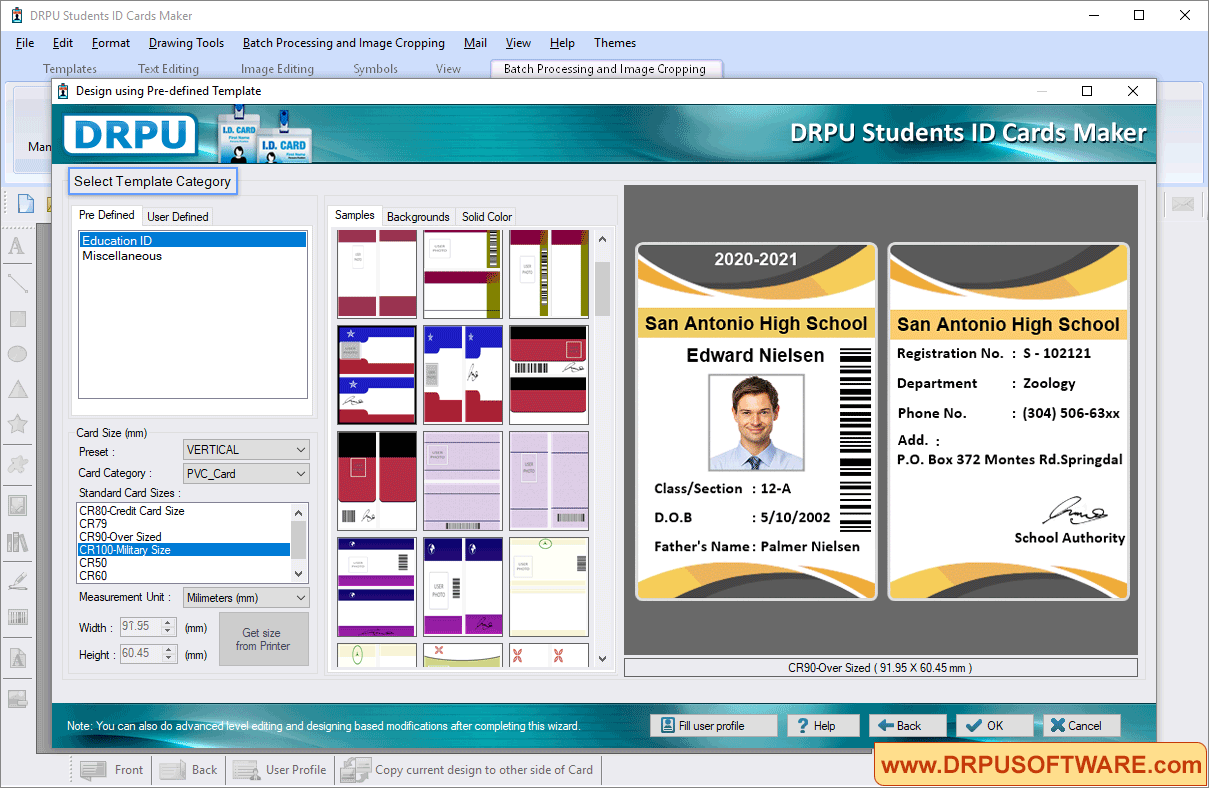The image size is (1209, 788).
Task: Select the Signature pen tool
Action: pyautogui.click(x=17, y=580)
